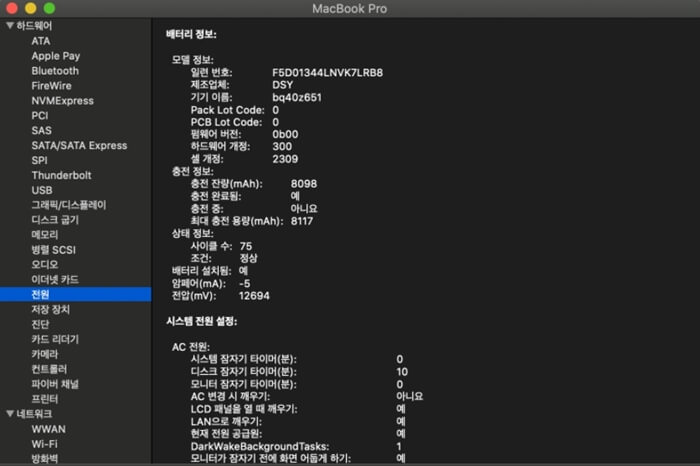The width and height of the screenshot is (700, 466).
Task: Show 카메라 information
Action: click(x=45, y=354)
